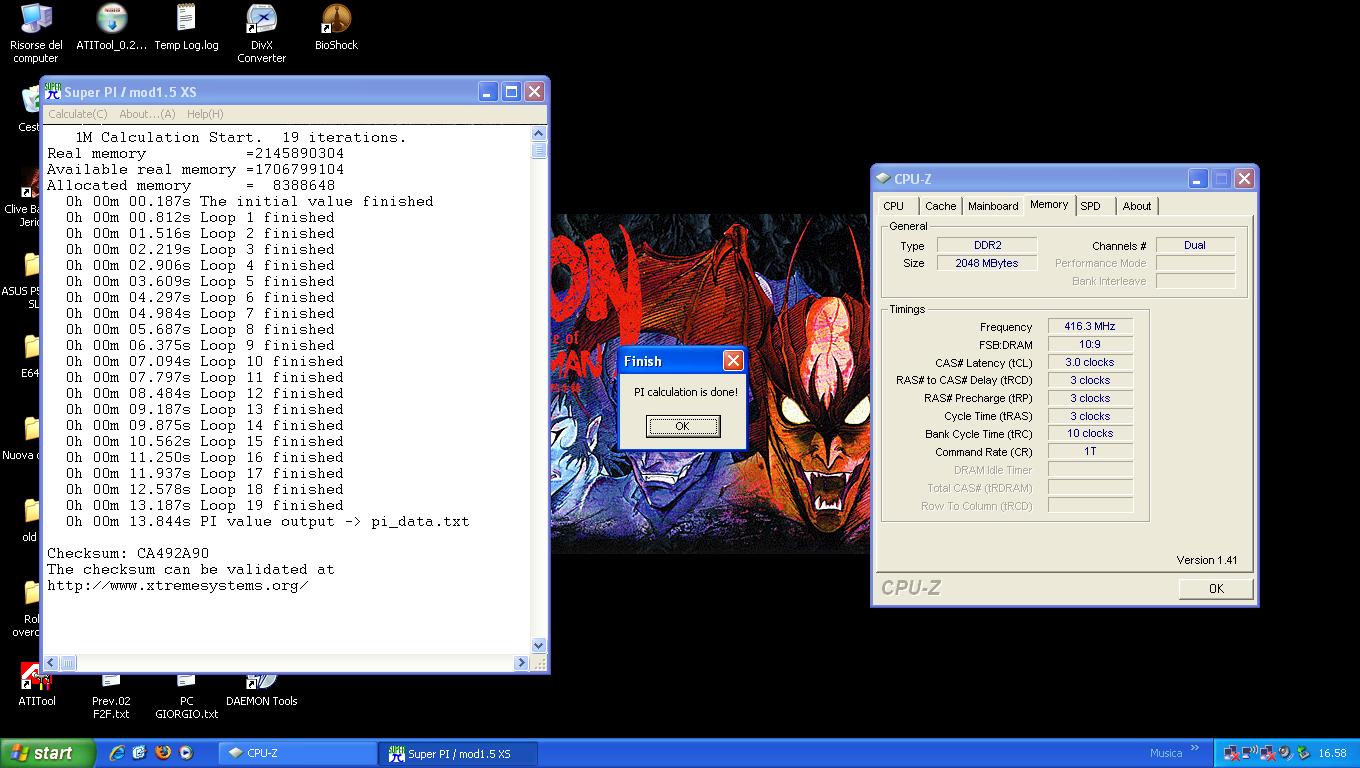Click the 3.0 clocks CAS# Latency value
The height and width of the screenshot is (768, 1360).
point(1090,362)
